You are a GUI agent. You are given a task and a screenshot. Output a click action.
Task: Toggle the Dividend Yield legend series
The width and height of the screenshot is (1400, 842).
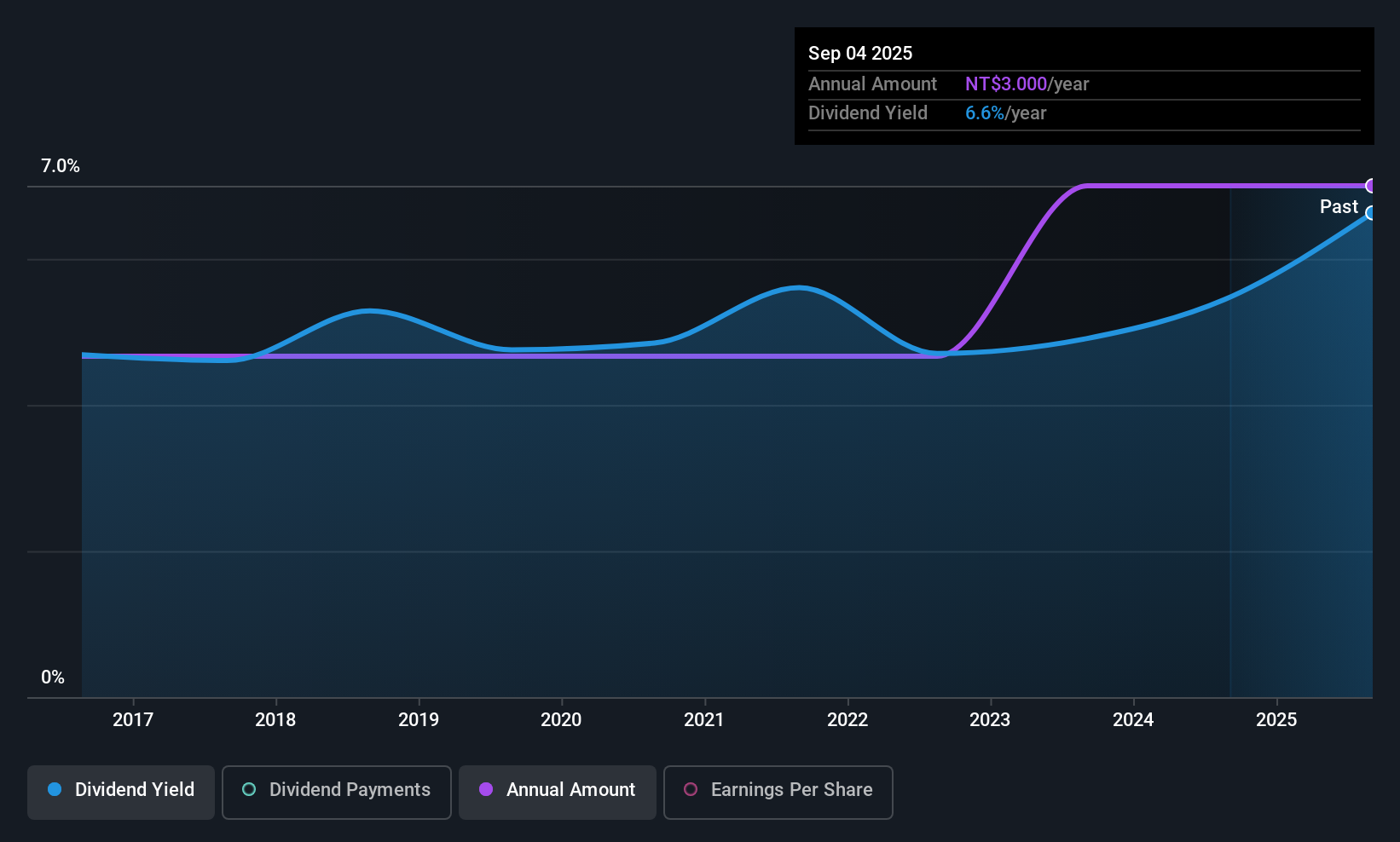point(121,791)
